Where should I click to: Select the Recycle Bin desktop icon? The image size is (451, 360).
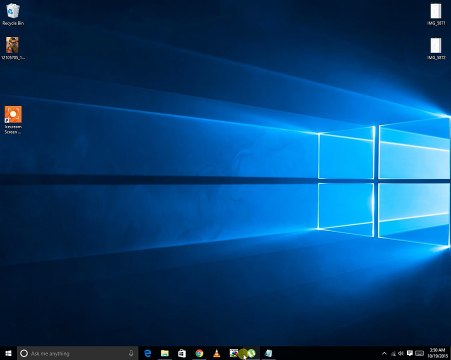tap(13, 14)
